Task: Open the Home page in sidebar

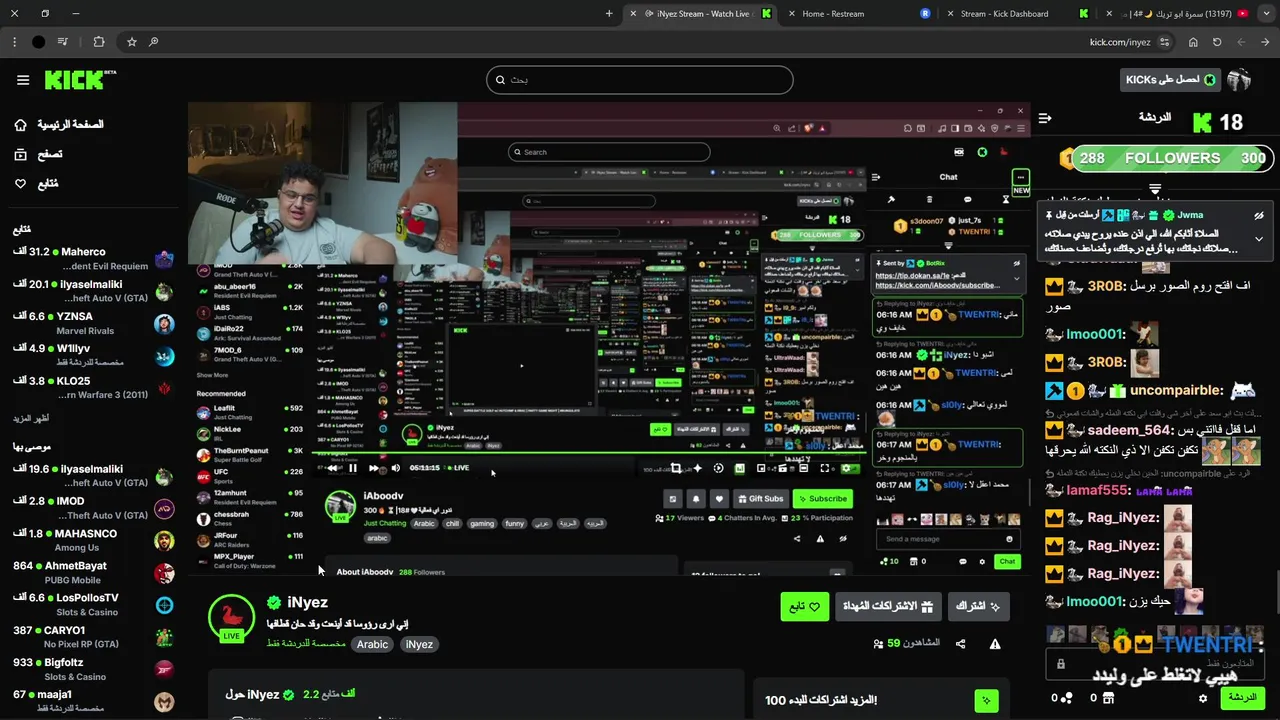Action: tap(60, 124)
